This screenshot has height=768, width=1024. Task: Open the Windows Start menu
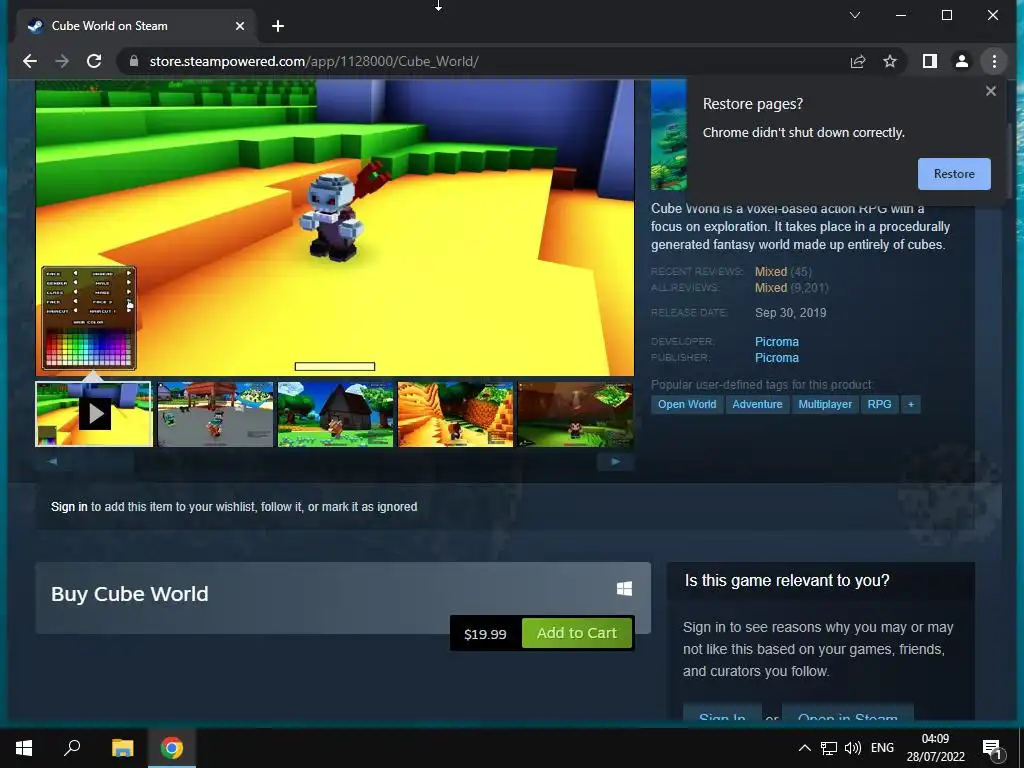click(24, 748)
